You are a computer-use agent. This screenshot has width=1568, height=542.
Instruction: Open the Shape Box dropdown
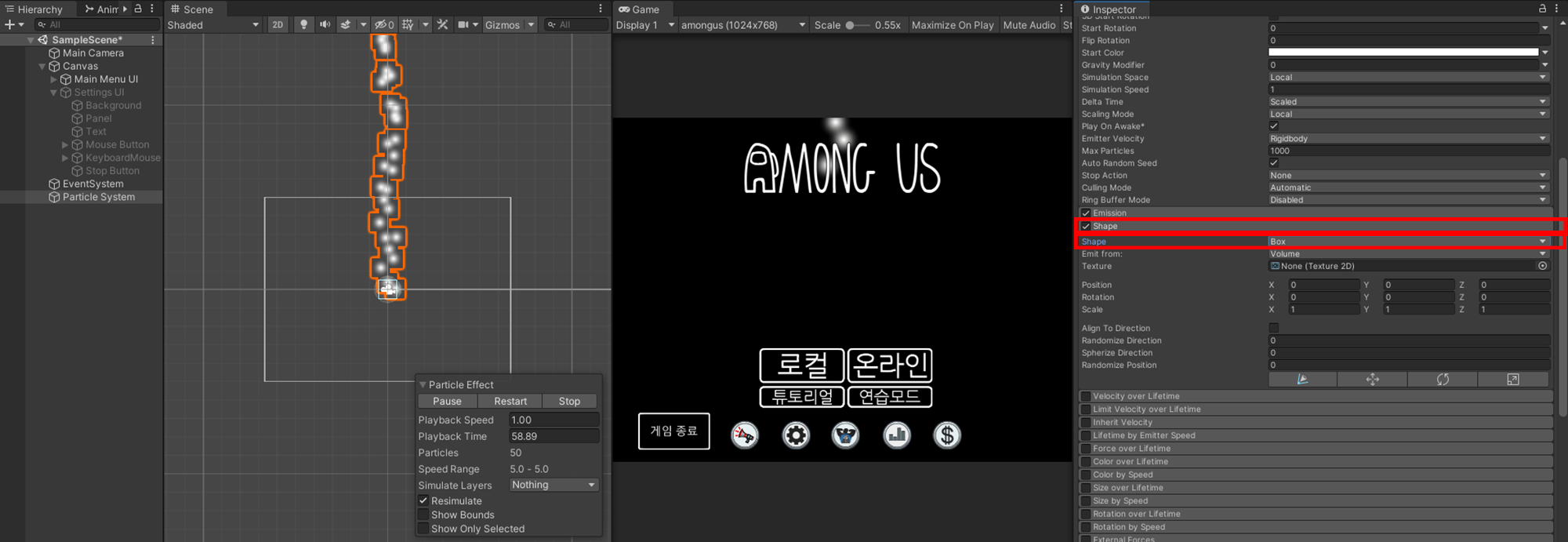pyautogui.click(x=1408, y=242)
